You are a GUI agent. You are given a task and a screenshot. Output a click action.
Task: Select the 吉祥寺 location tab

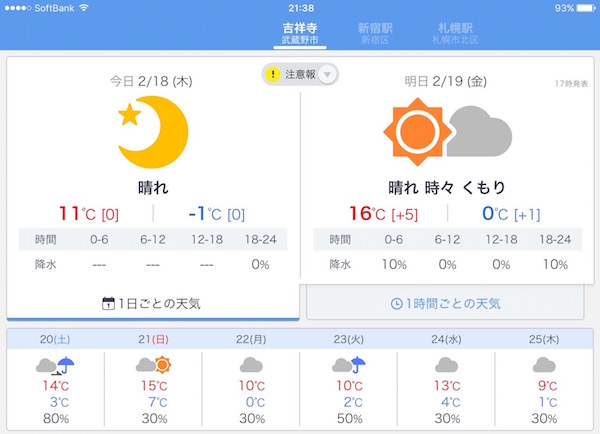pos(300,33)
